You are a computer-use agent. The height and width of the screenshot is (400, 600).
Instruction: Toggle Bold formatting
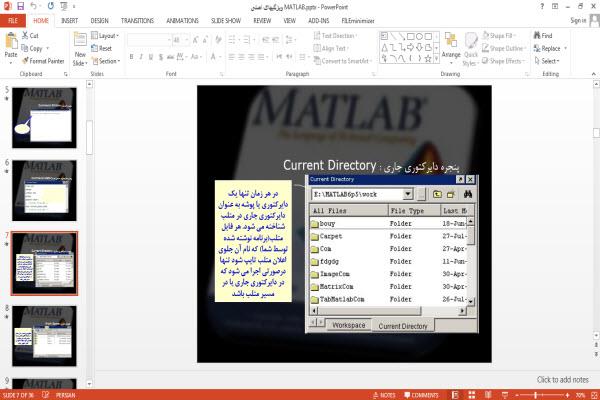pos(131,57)
